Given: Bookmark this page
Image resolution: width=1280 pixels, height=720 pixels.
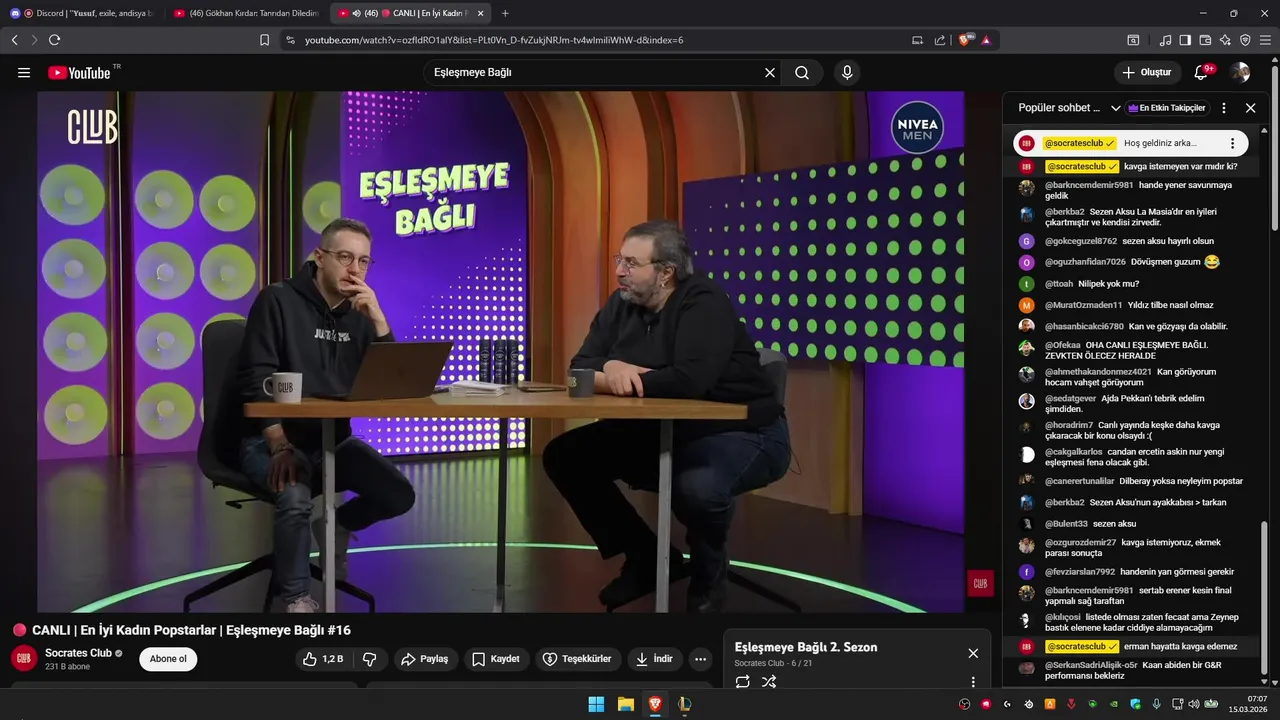Looking at the screenshot, I should pyautogui.click(x=264, y=40).
